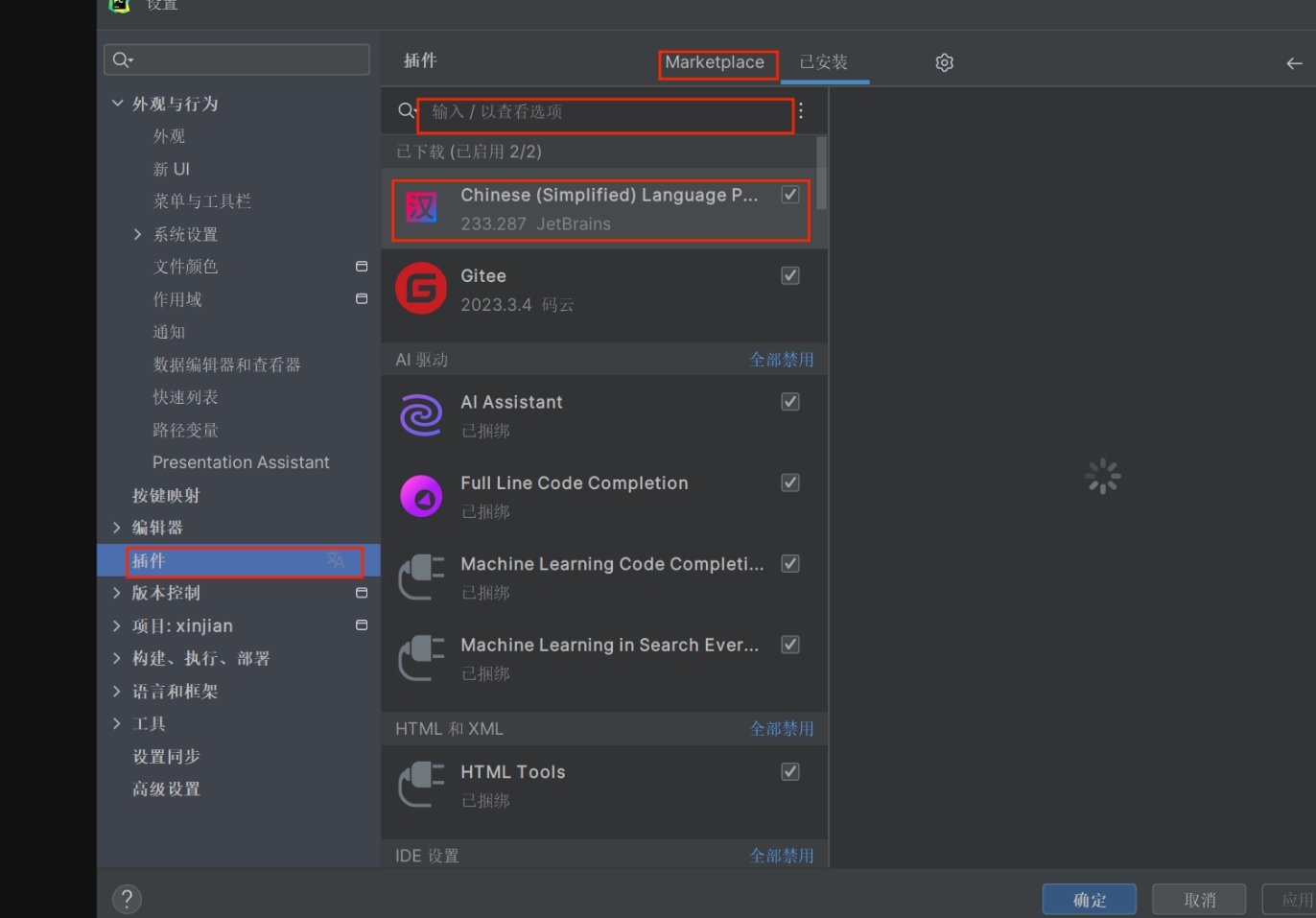
Task: Expand the 项目: xinjian section
Action: [x=116, y=625]
